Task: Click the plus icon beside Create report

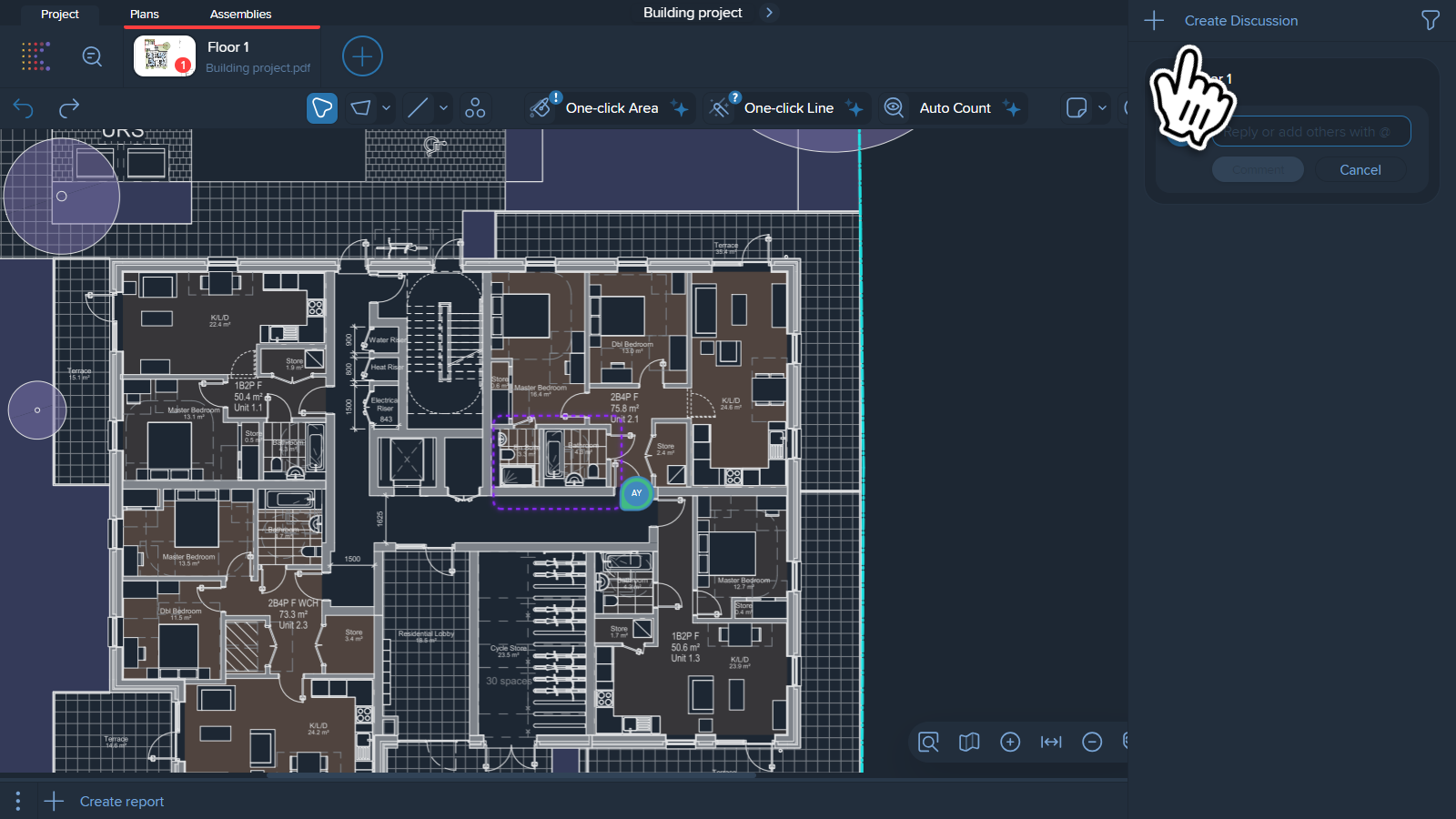Action: 54,801
